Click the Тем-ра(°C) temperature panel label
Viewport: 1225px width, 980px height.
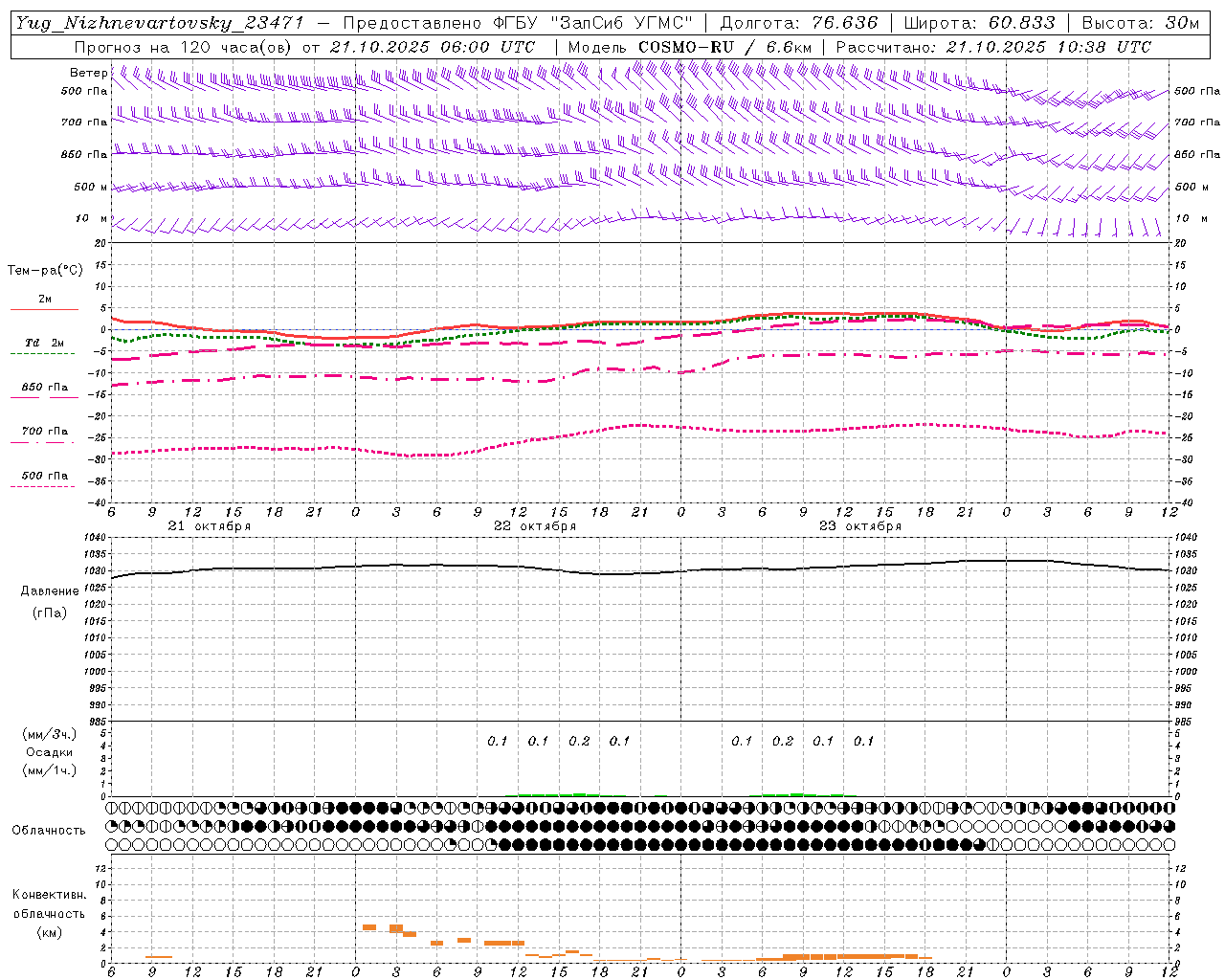point(45,271)
